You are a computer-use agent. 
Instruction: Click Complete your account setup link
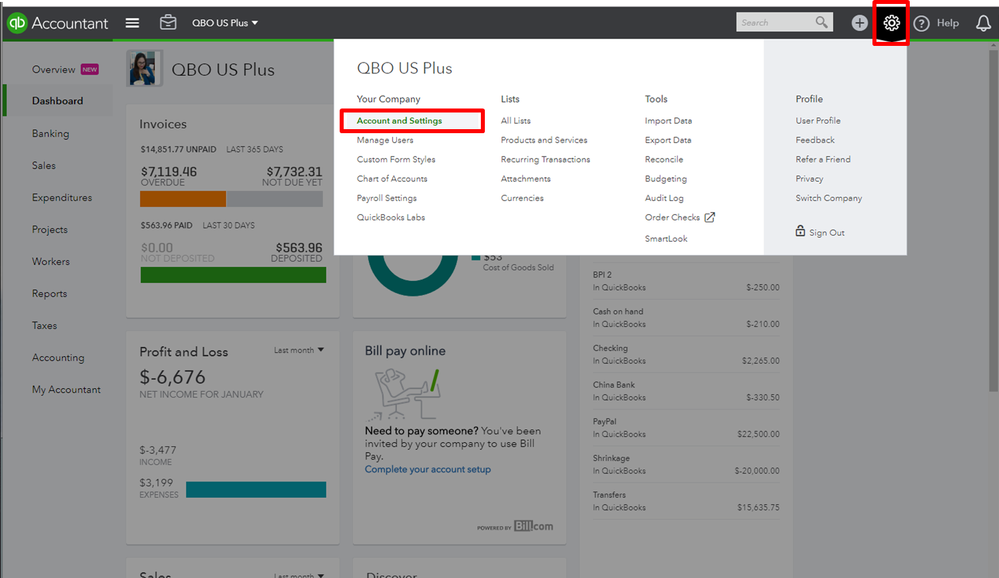428,470
